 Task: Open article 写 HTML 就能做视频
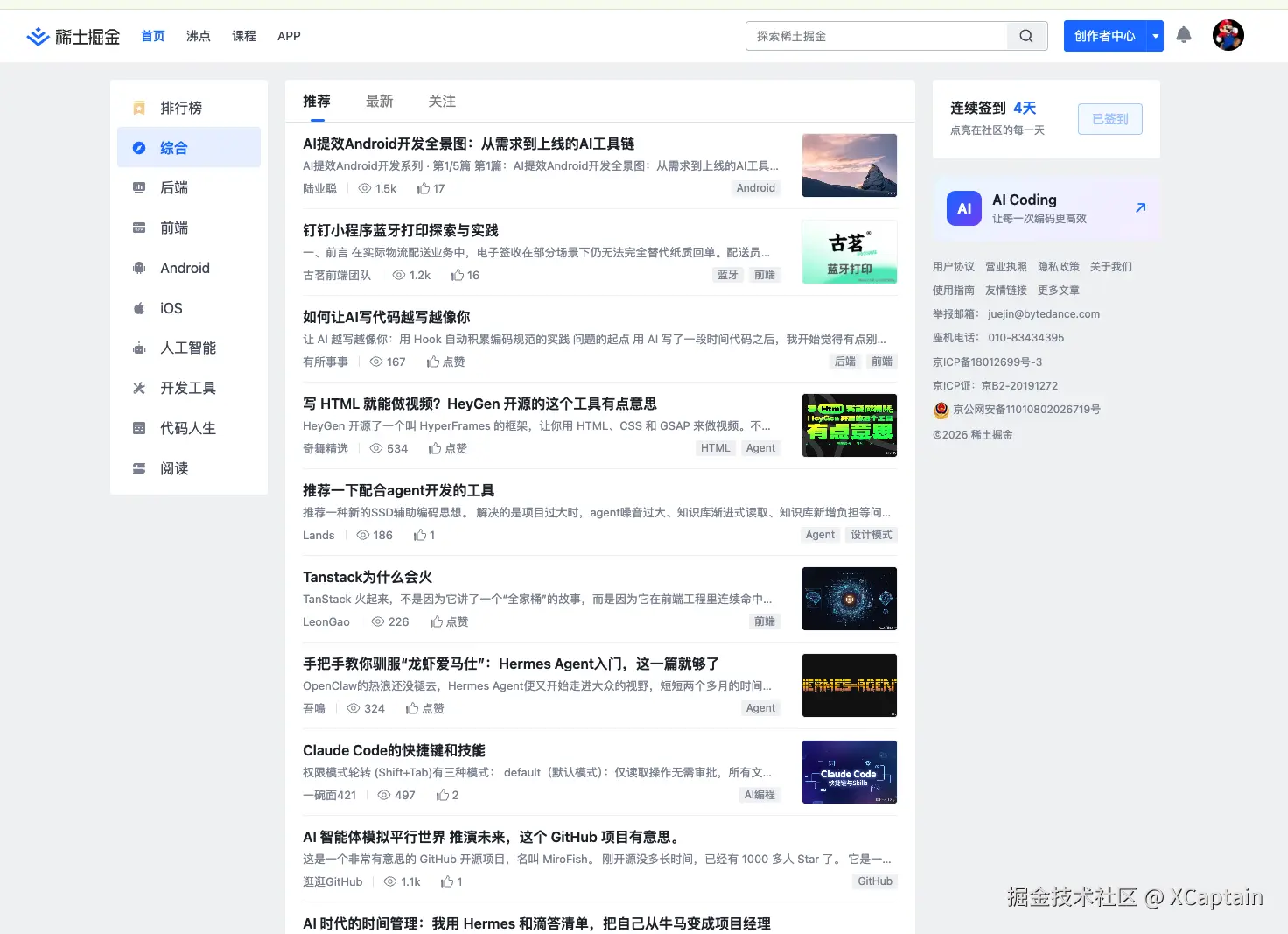(x=479, y=404)
